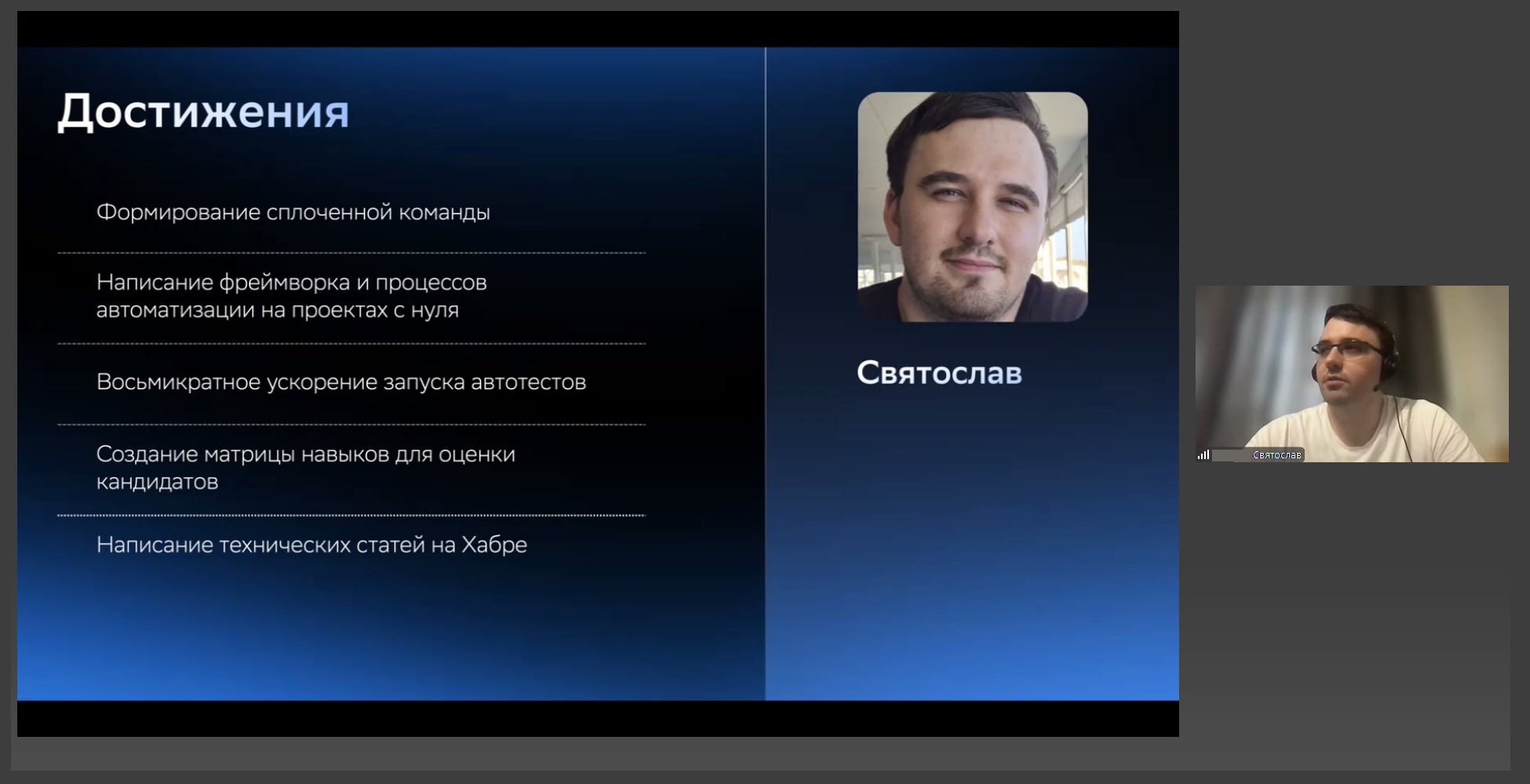Click "Написание фреймворка и процессов" item
This screenshot has height=784, width=1530.
tap(291, 296)
